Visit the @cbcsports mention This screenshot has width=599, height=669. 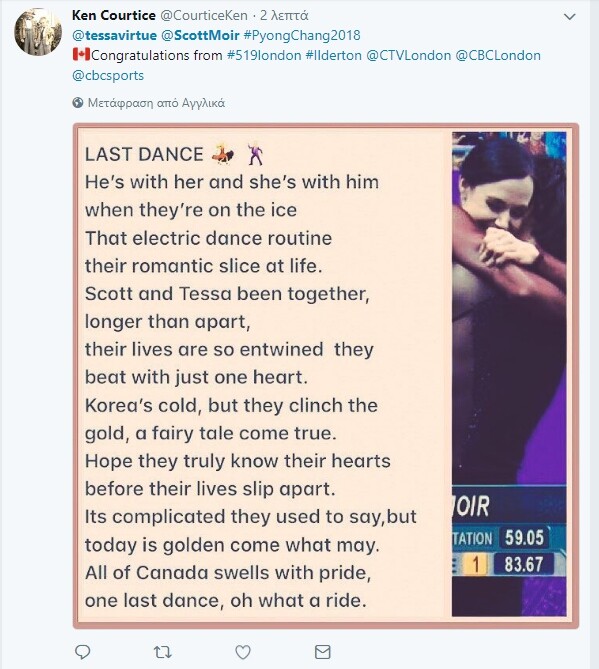coord(108,76)
